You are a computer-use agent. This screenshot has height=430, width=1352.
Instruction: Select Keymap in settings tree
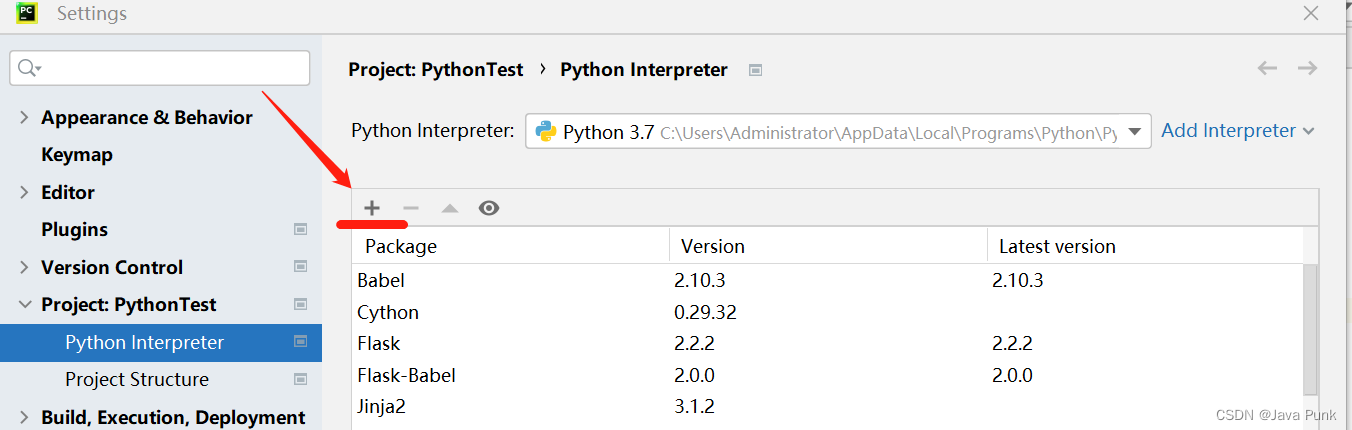pyautogui.click(x=77, y=155)
